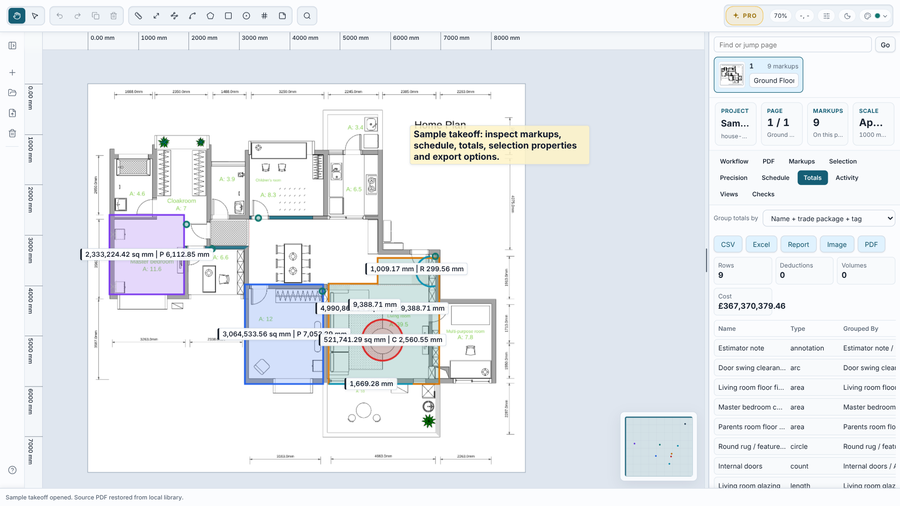
Task: Click the coordinates readout button in top bar
Action: point(804,16)
